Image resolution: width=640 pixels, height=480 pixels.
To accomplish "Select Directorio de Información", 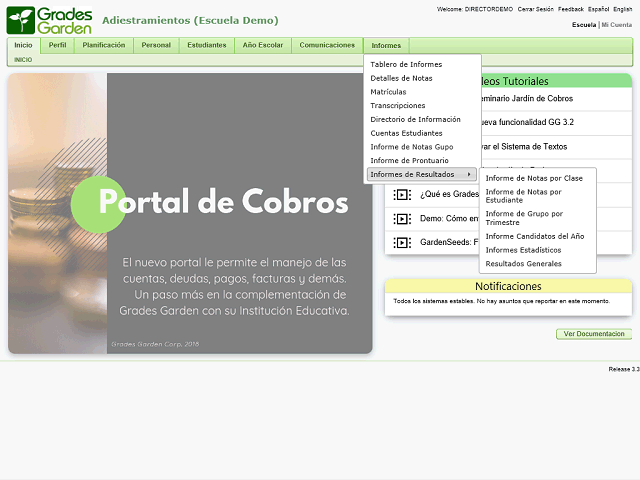I will [x=415, y=120].
